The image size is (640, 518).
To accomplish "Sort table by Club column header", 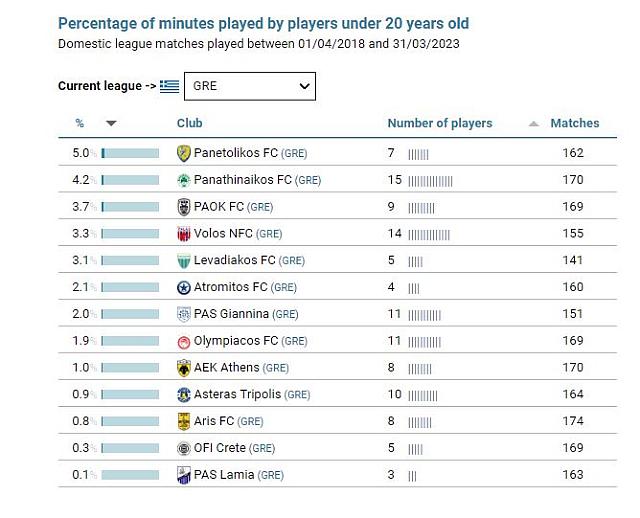I will [190, 123].
